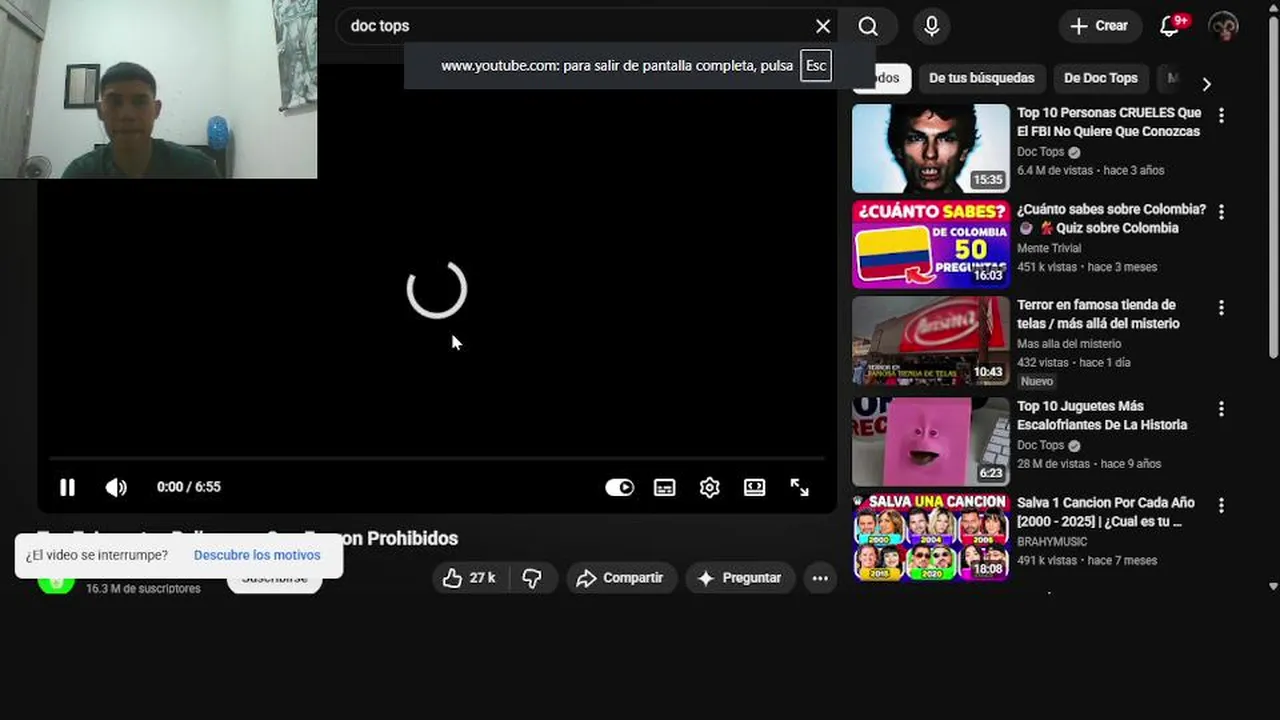1280x720 pixels.
Task: Click the title 'Top 10 Personas CRUELES Que El FBI'
Action: coord(1108,122)
